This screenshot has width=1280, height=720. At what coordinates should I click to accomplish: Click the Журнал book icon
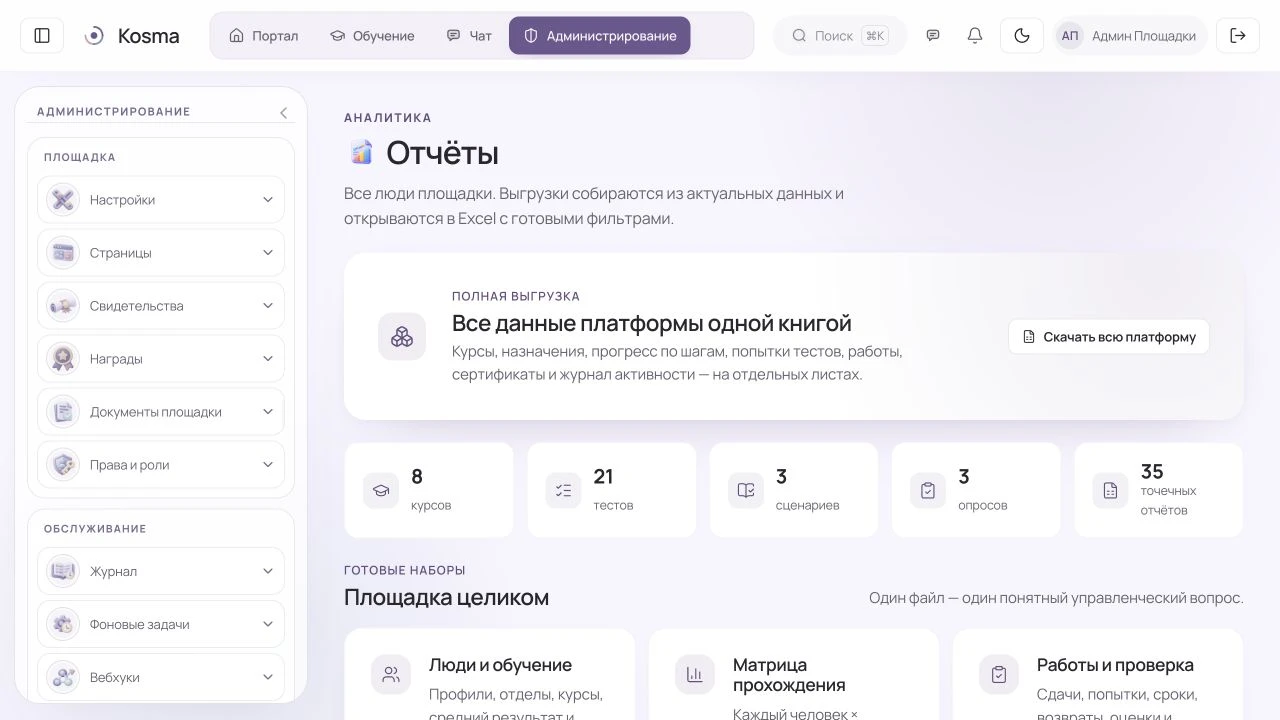click(x=63, y=571)
